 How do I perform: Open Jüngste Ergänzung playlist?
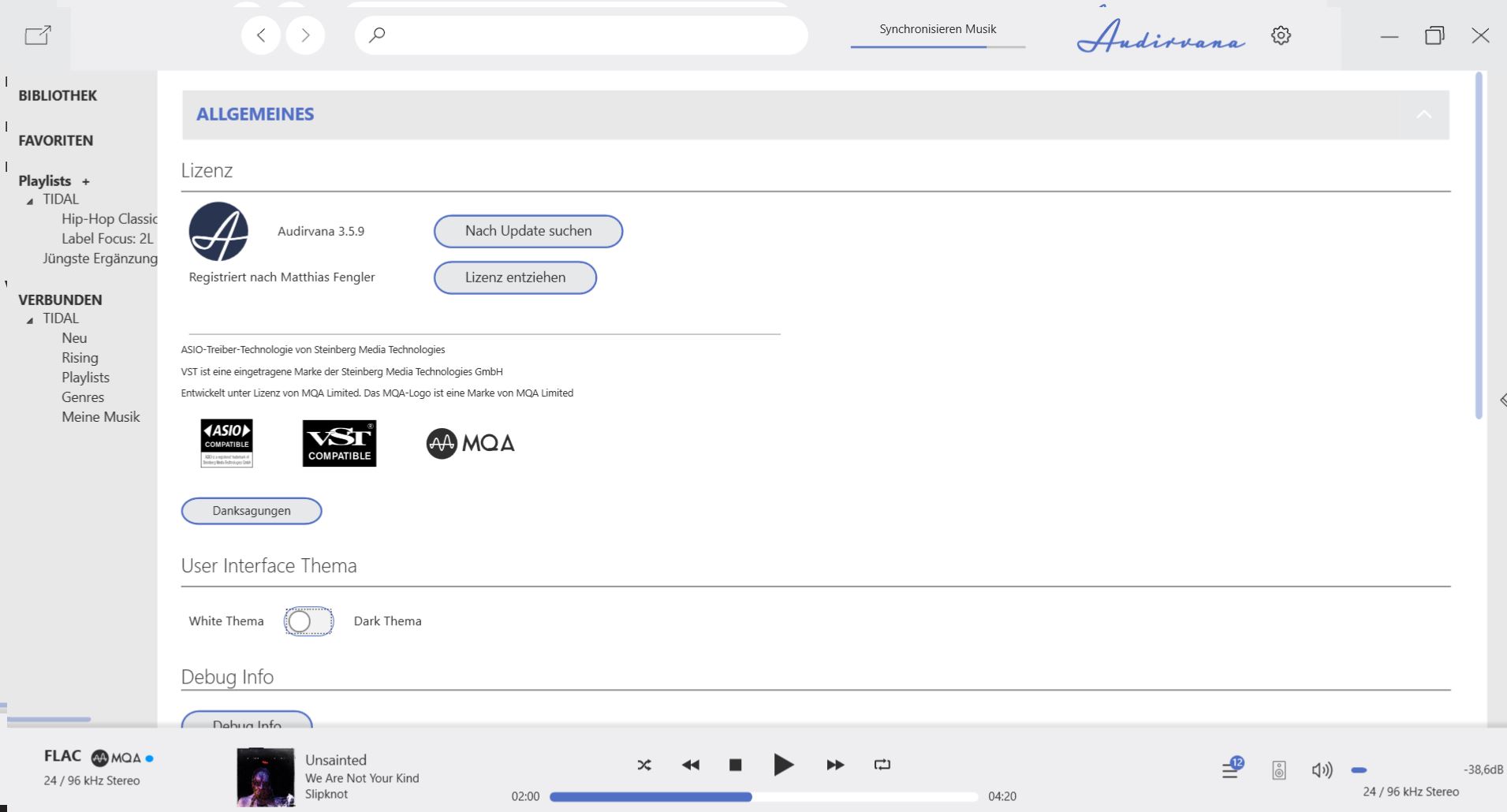coord(99,258)
